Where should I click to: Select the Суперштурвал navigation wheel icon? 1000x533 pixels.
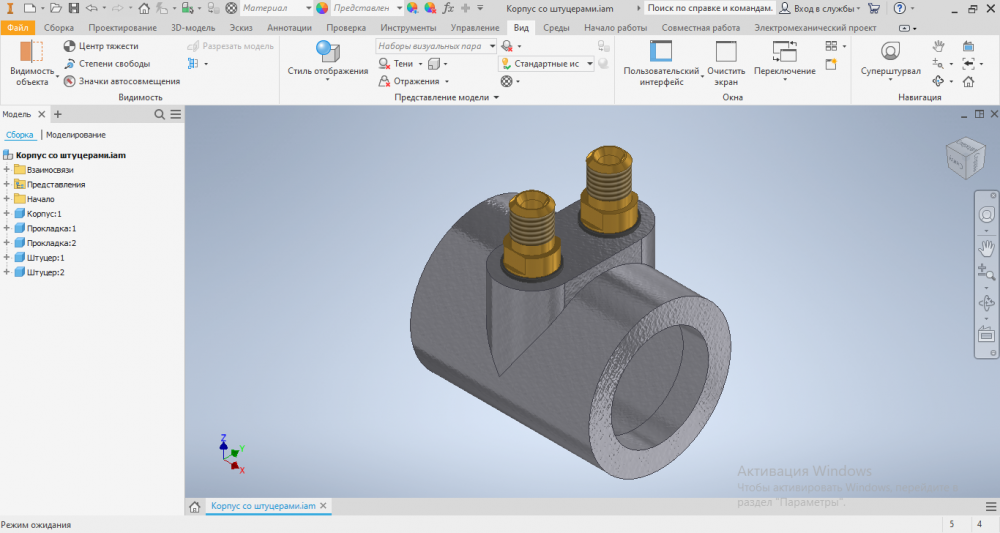pos(890,52)
